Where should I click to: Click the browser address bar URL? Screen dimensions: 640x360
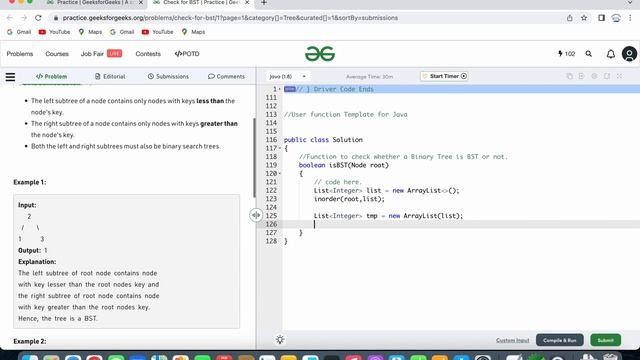230,18
